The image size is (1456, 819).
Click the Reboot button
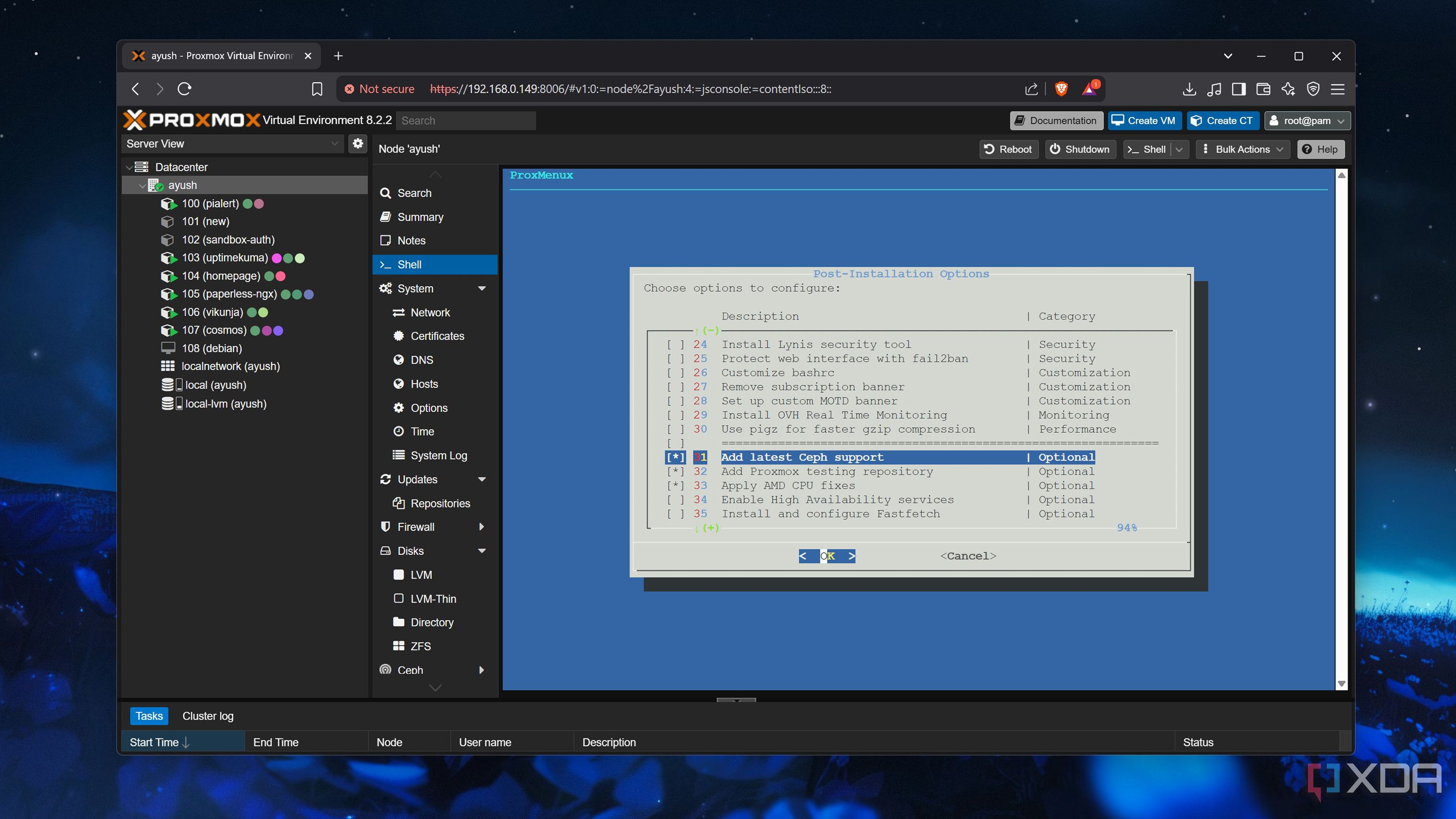(x=1009, y=149)
